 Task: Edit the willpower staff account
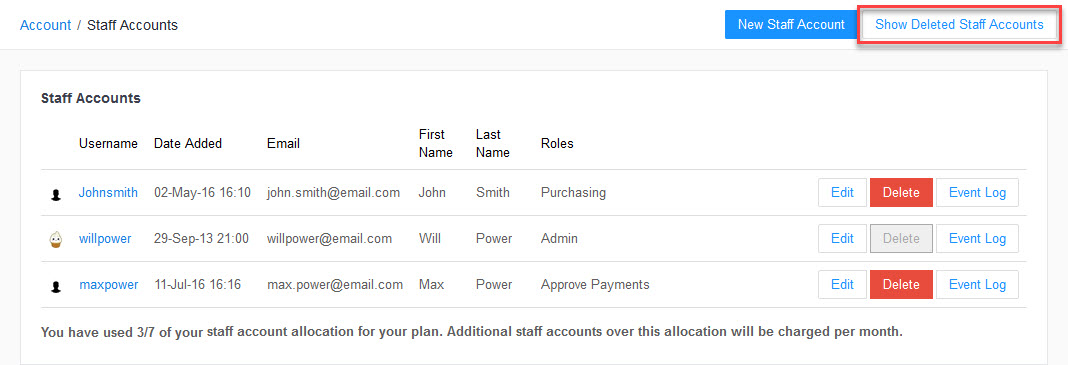[842, 238]
